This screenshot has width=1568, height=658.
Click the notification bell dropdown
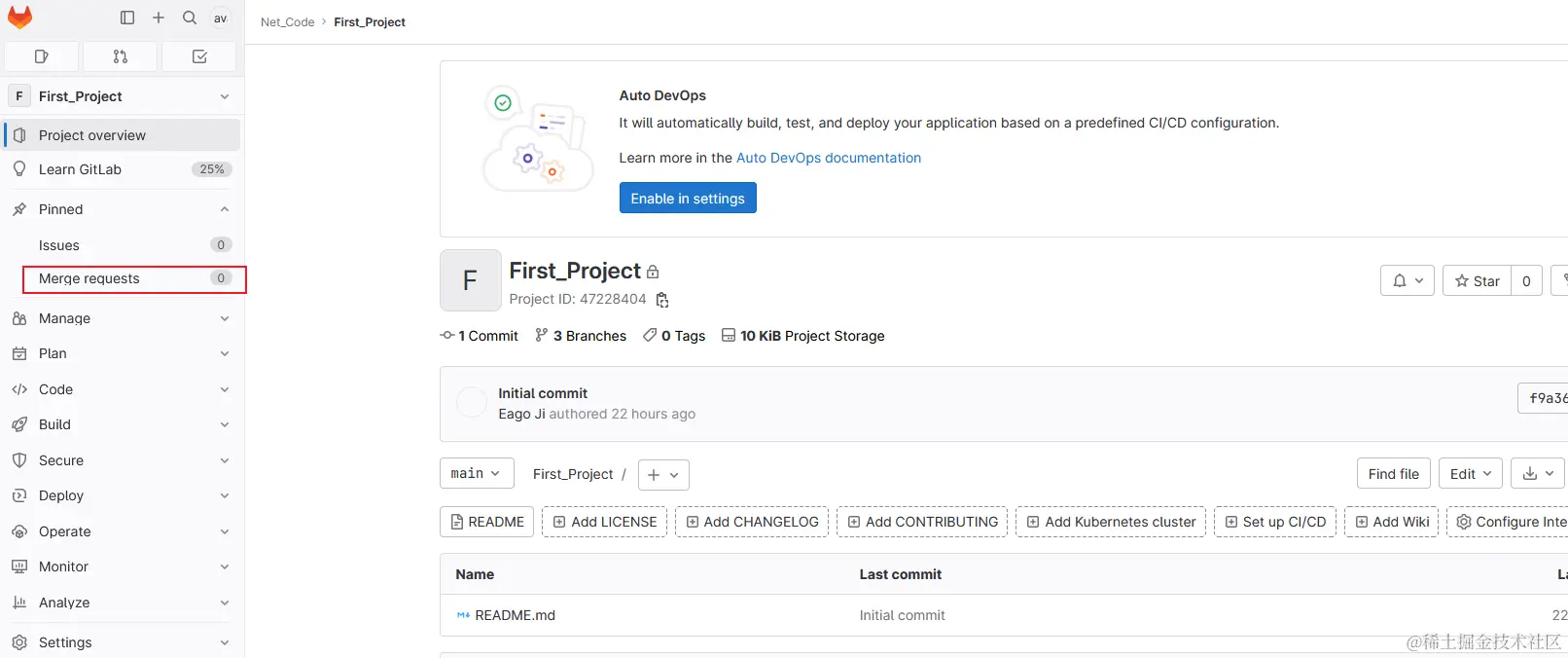[x=1408, y=280]
